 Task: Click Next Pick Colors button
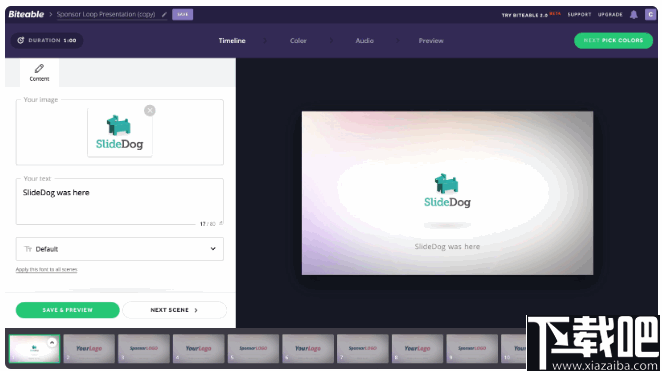tap(613, 41)
